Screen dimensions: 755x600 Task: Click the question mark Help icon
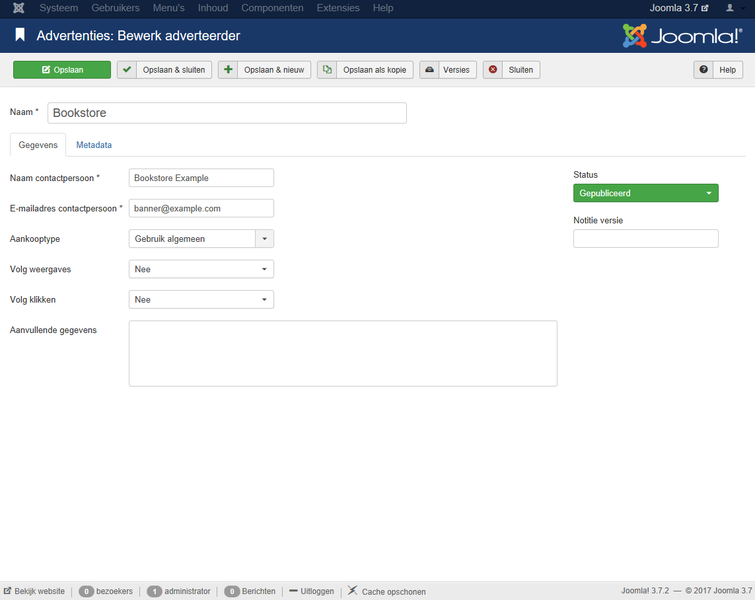(x=703, y=70)
